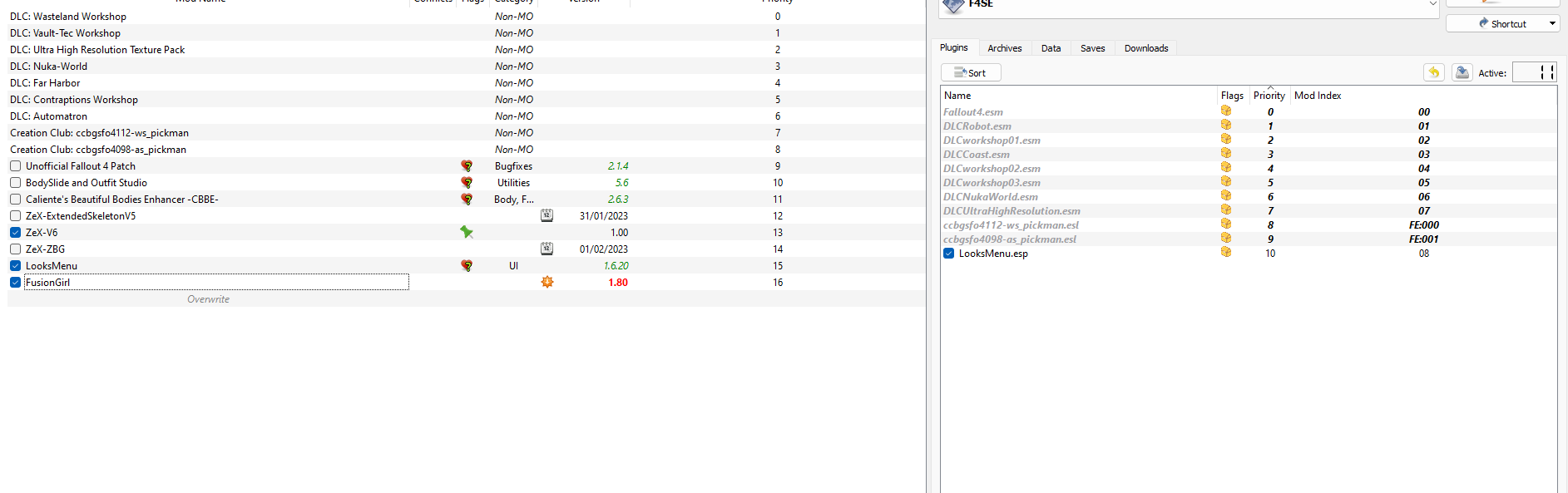This screenshot has width=1568, height=493.
Task: Disable the ZeX-V6 mod checkbox
Action: pyautogui.click(x=15, y=233)
